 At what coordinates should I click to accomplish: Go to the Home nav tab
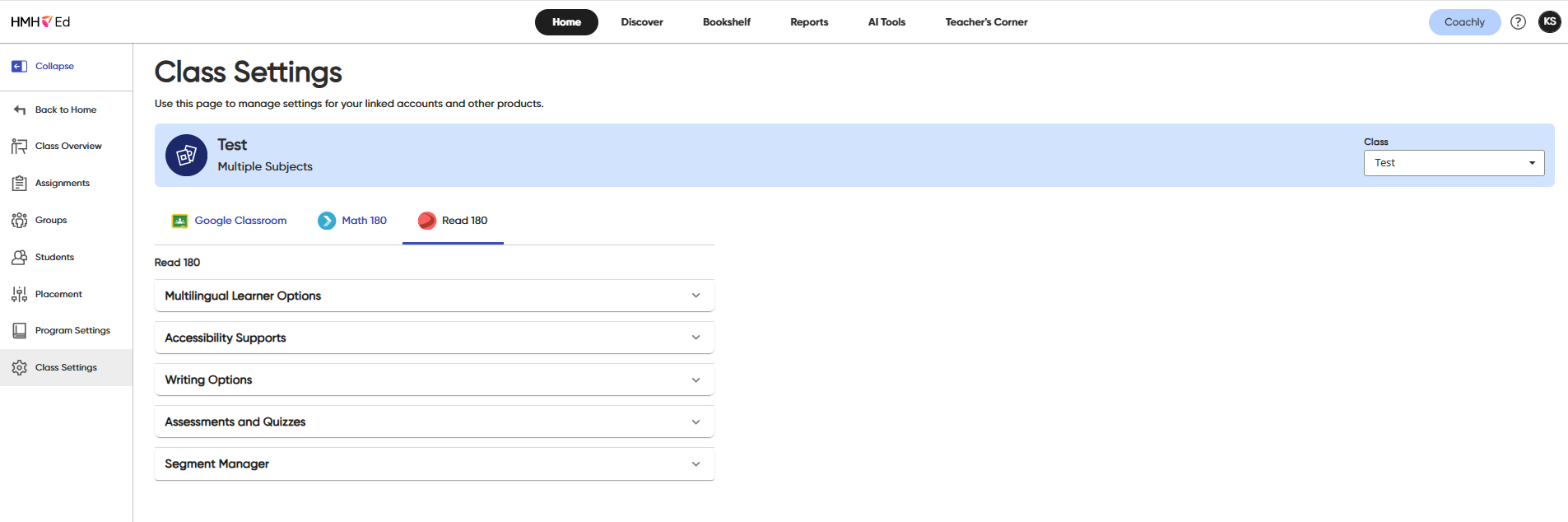(566, 22)
